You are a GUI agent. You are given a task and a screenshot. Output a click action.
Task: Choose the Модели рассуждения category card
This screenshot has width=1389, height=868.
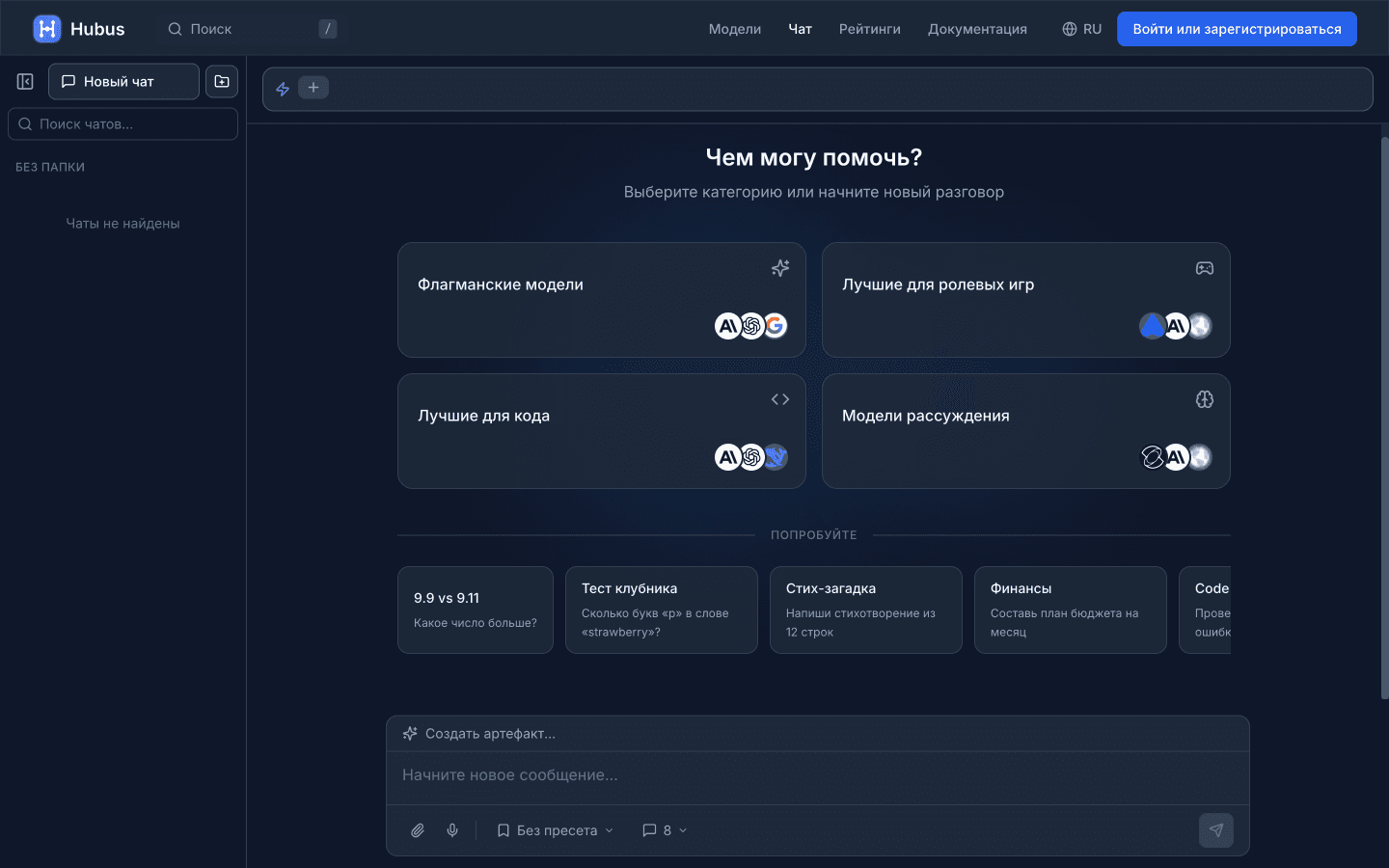1026,431
